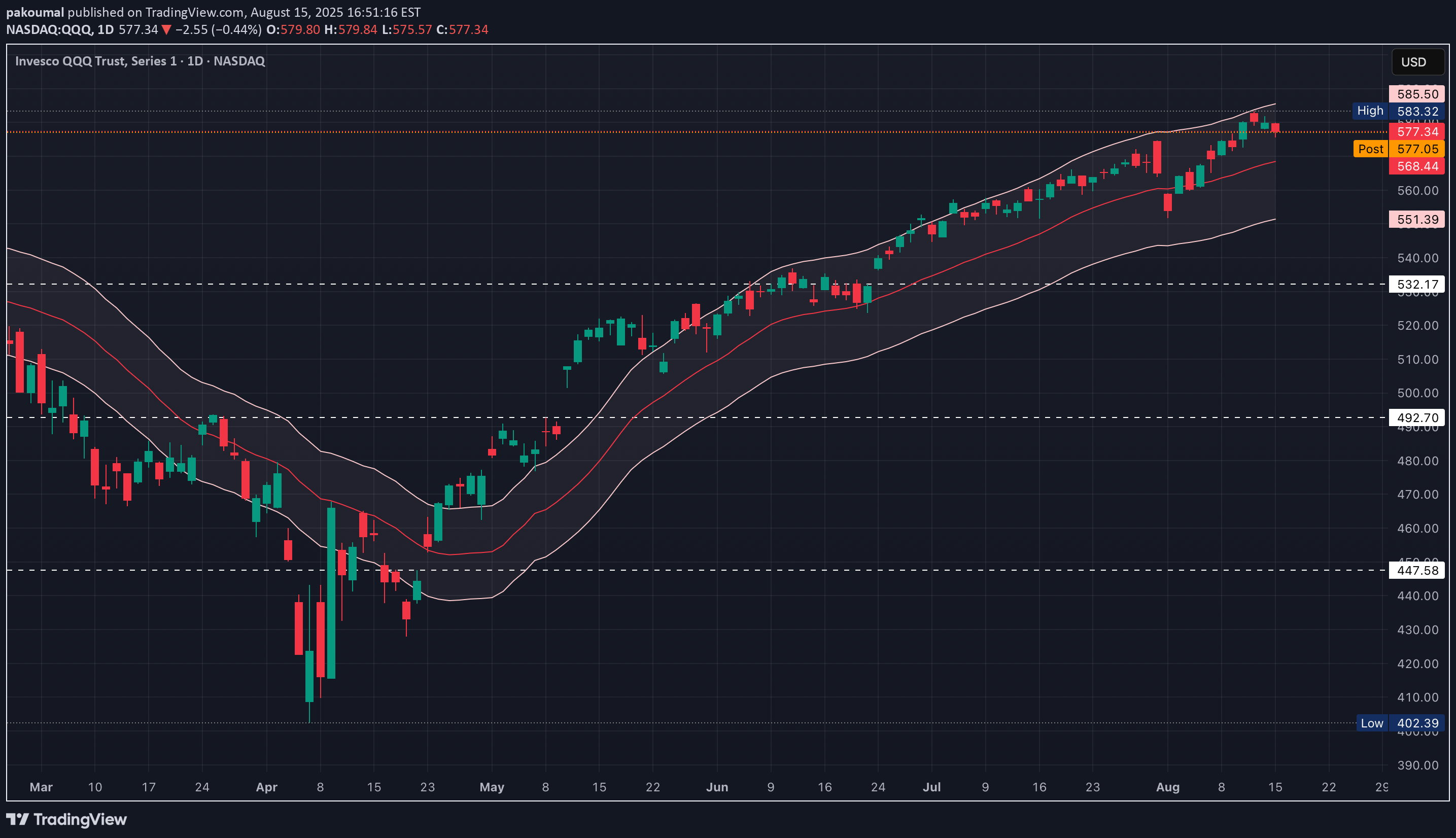Select the NASDAQ:QQQ, 1D symbol text

pyautogui.click(x=60, y=29)
